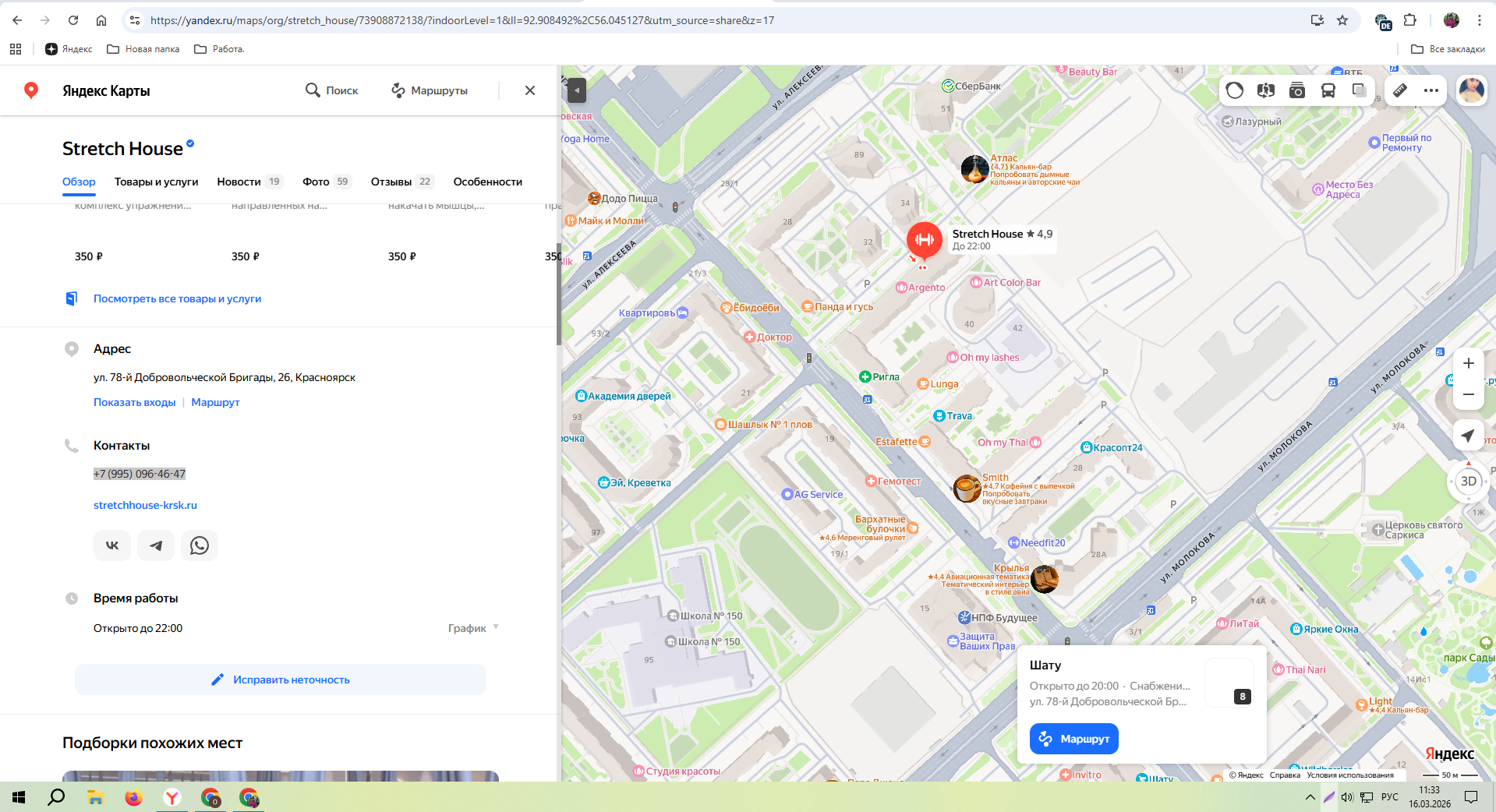Collapse the side panel with the arrow
The width and height of the screenshot is (1496, 812).
(577, 90)
